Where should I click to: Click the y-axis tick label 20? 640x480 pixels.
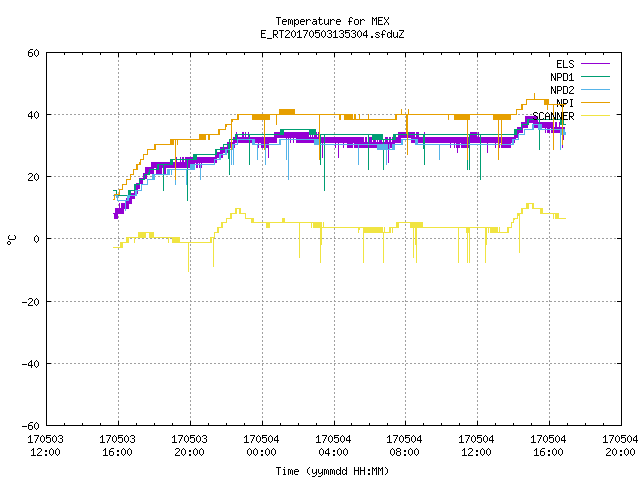(x=33, y=177)
